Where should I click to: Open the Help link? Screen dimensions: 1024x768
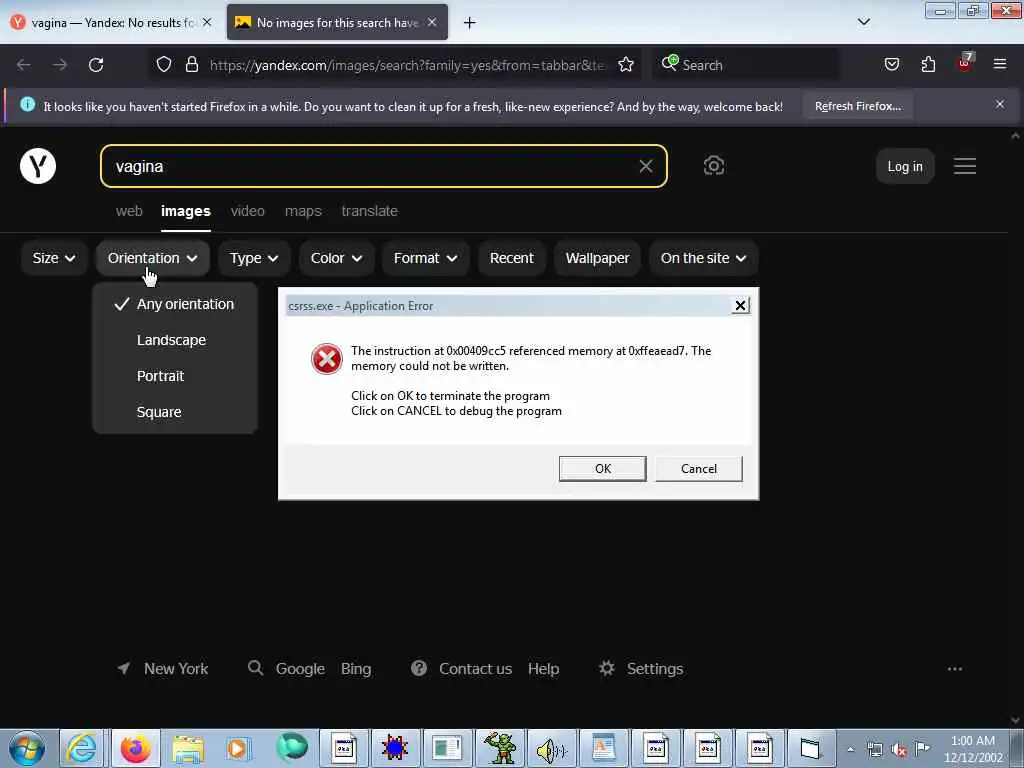(543, 669)
